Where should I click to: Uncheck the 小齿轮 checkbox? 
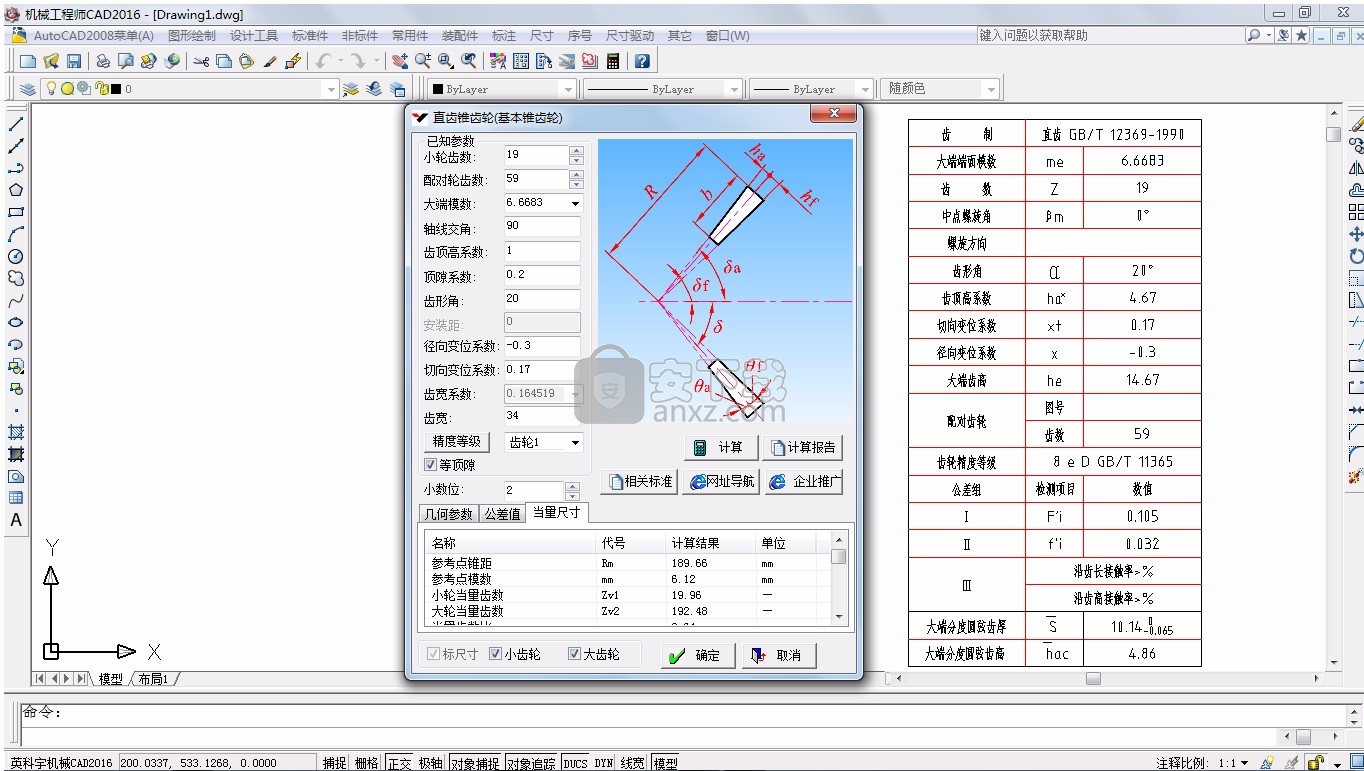pyautogui.click(x=495, y=654)
